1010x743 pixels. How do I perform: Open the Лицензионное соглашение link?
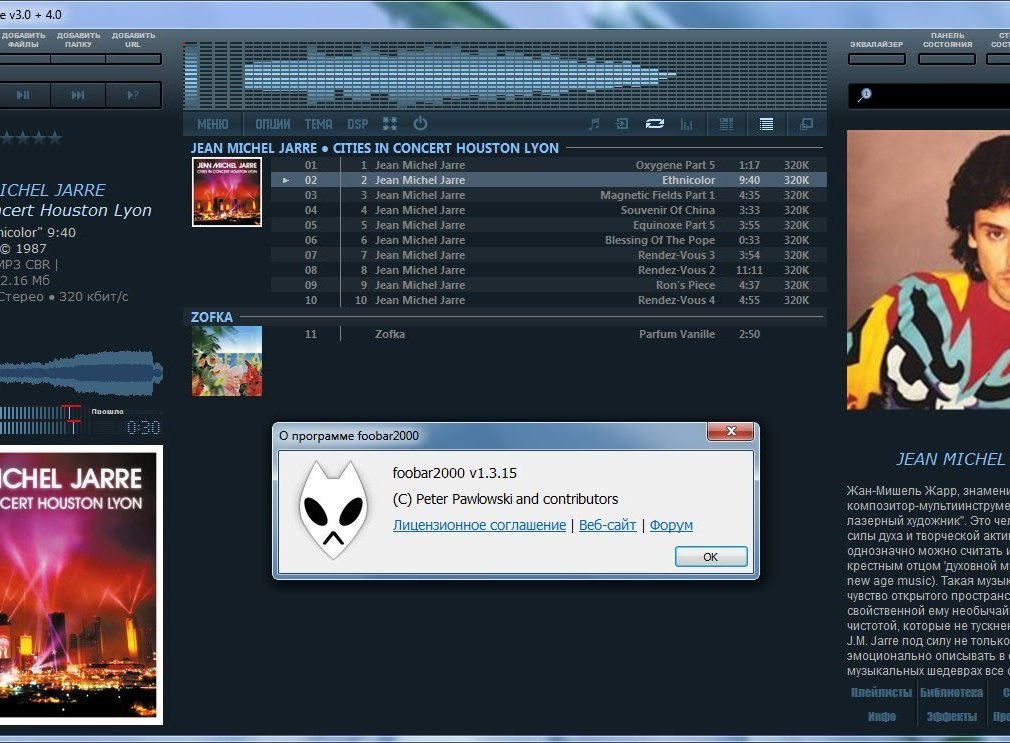click(479, 525)
